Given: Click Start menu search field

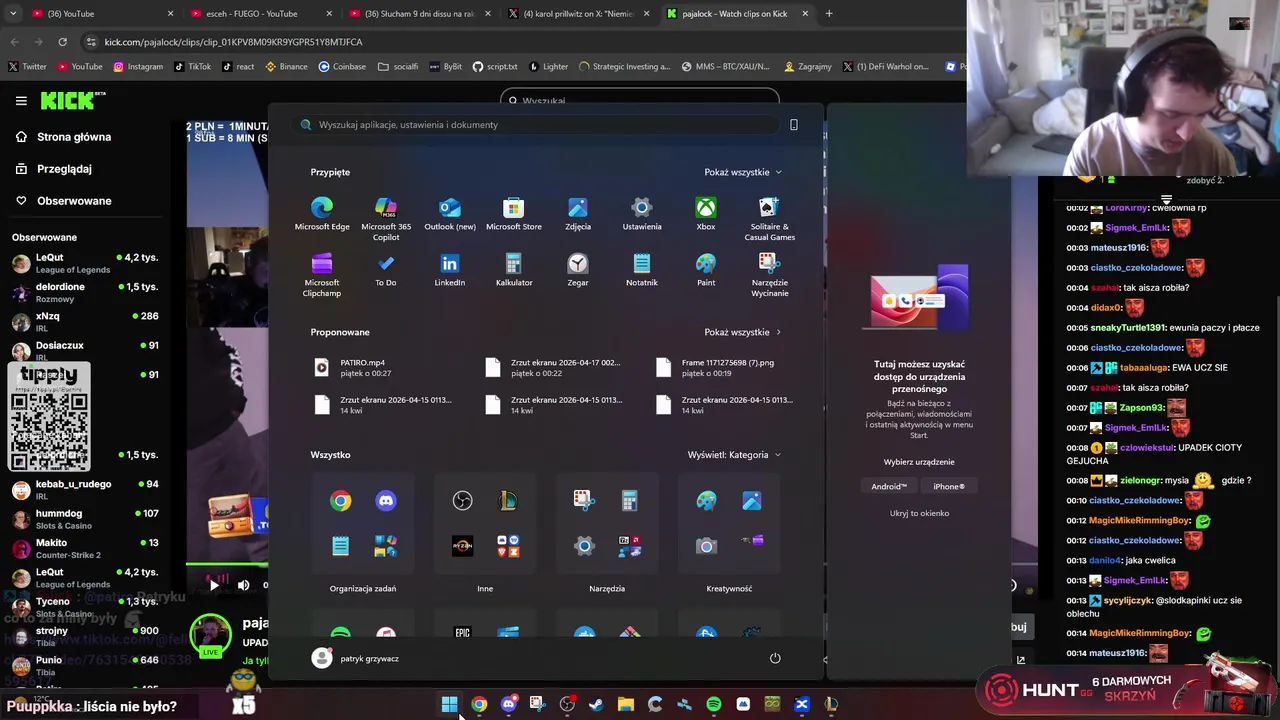Looking at the screenshot, I should (538, 125).
